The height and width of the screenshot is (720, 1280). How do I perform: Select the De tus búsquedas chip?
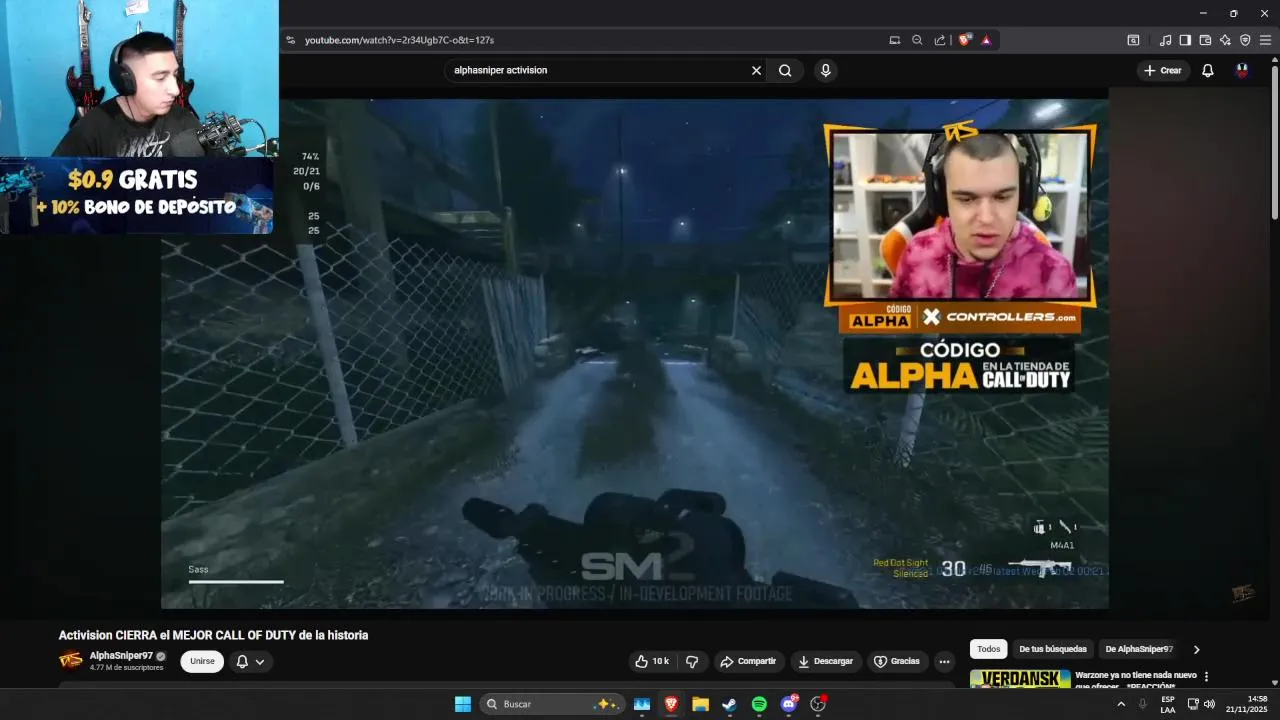coord(1053,649)
